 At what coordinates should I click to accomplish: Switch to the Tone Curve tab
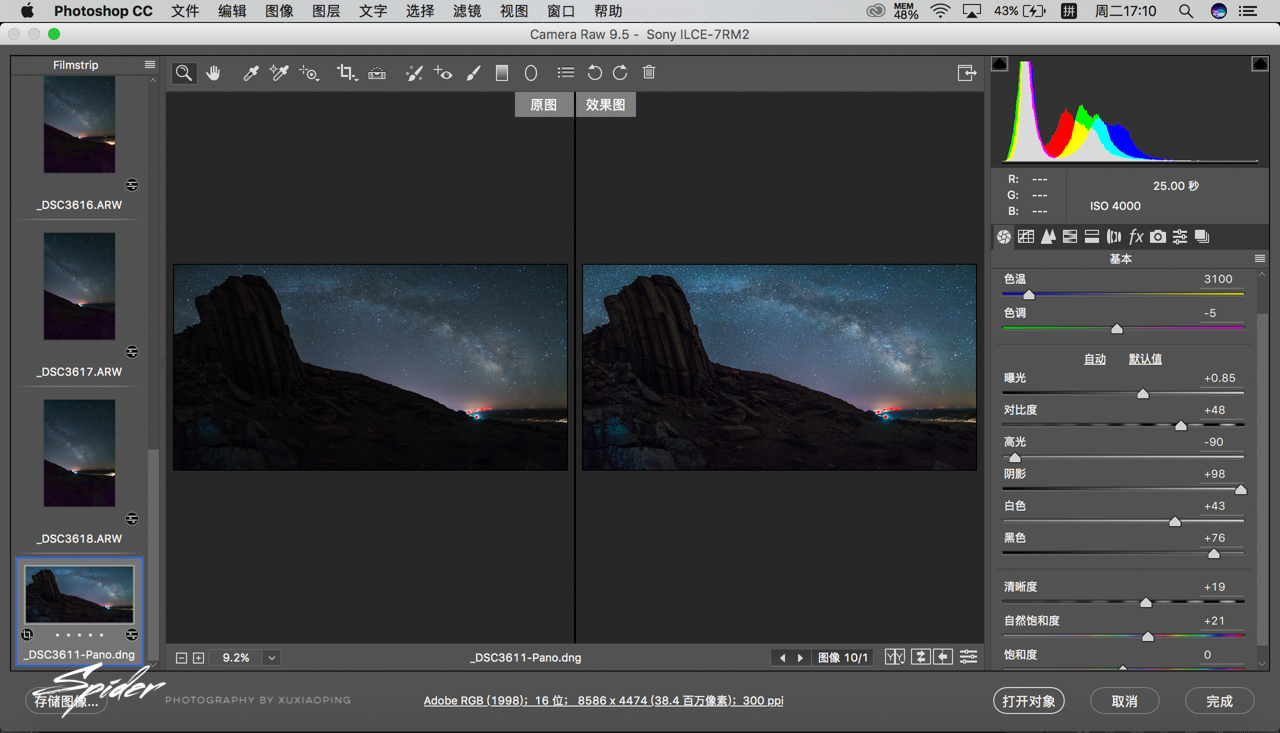pos(1026,237)
